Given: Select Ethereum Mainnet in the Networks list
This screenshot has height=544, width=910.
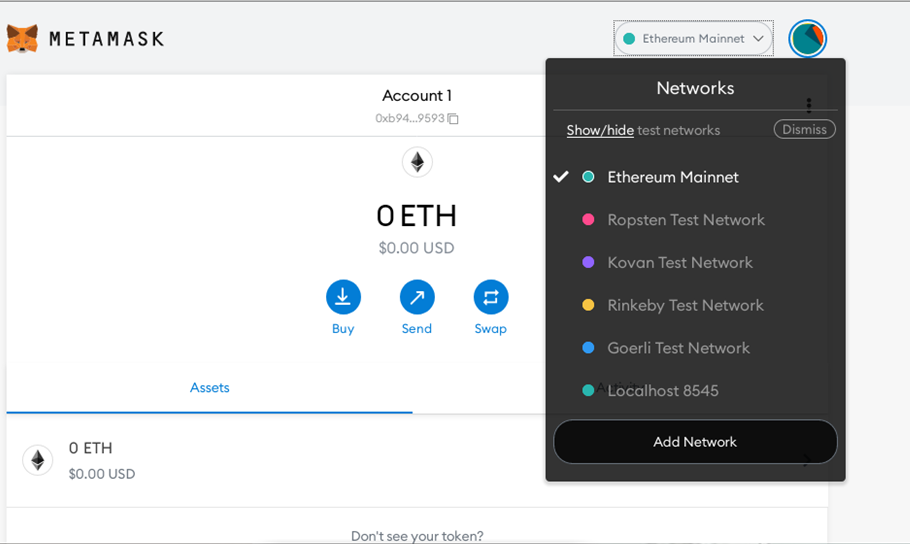Looking at the screenshot, I should [695, 177].
